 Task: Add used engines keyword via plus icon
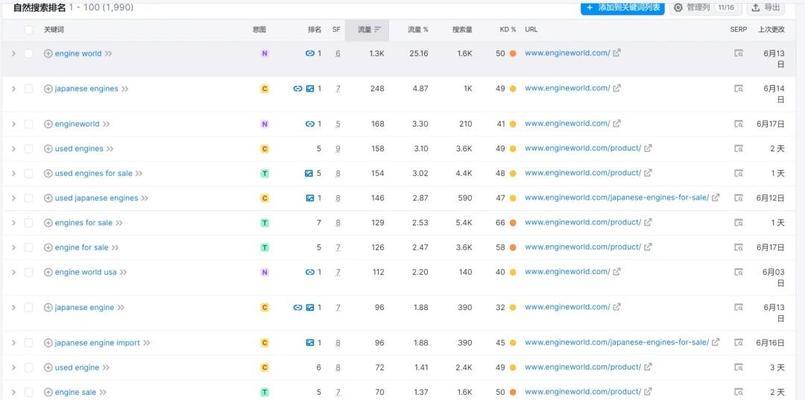48,149
